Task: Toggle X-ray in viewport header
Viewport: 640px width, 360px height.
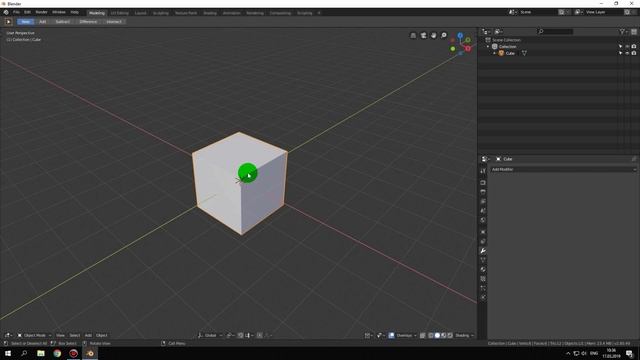Action: coord(423,336)
